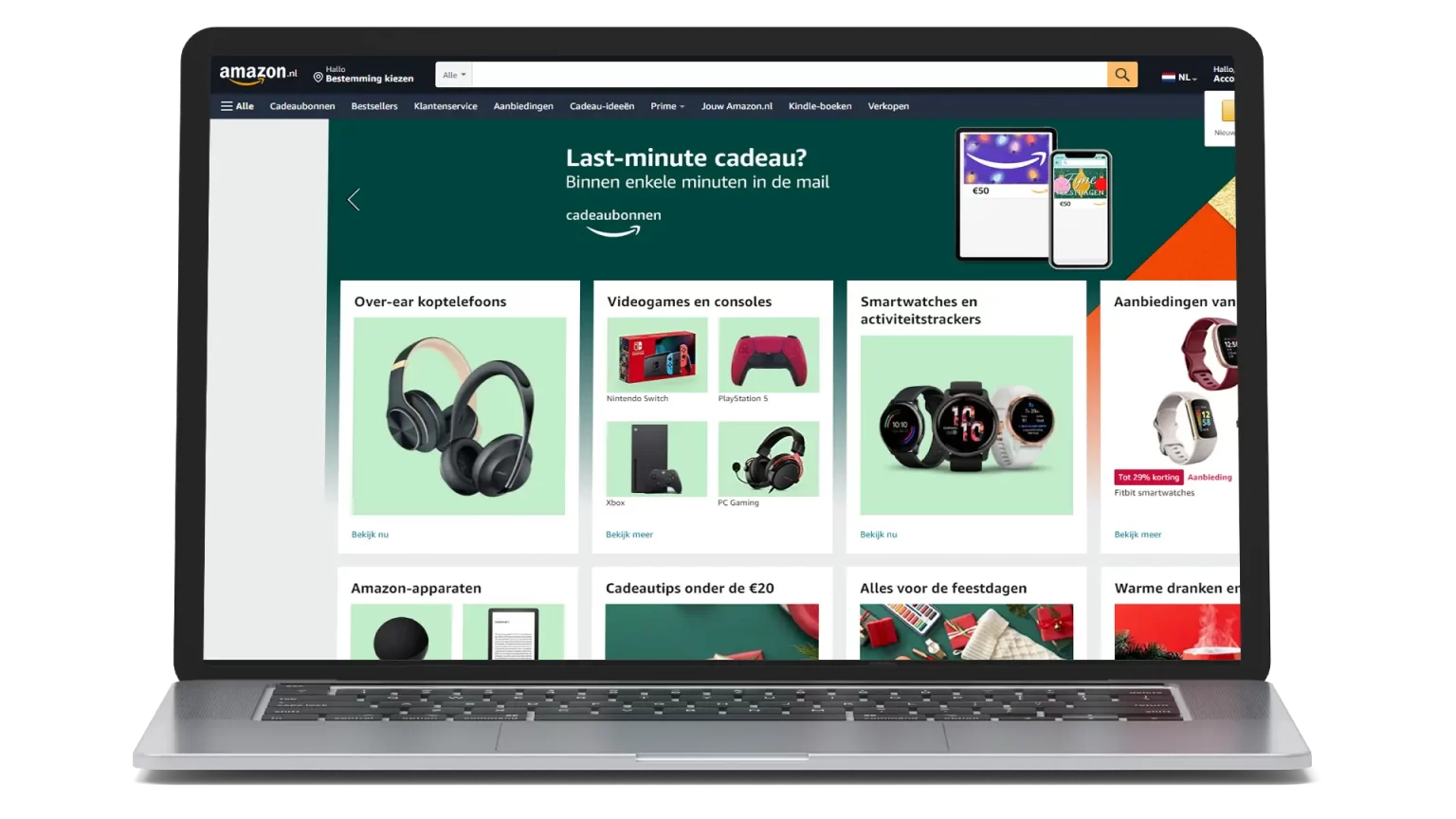Click the PC Gaming headset thumbnail

[x=769, y=459]
